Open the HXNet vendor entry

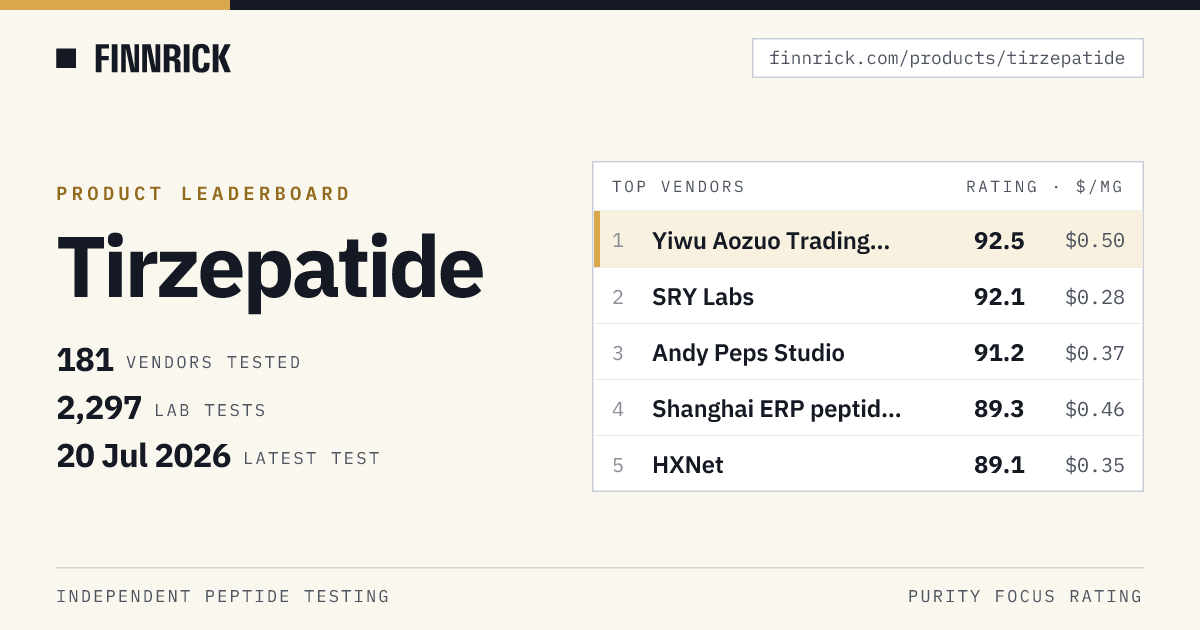[868, 464]
